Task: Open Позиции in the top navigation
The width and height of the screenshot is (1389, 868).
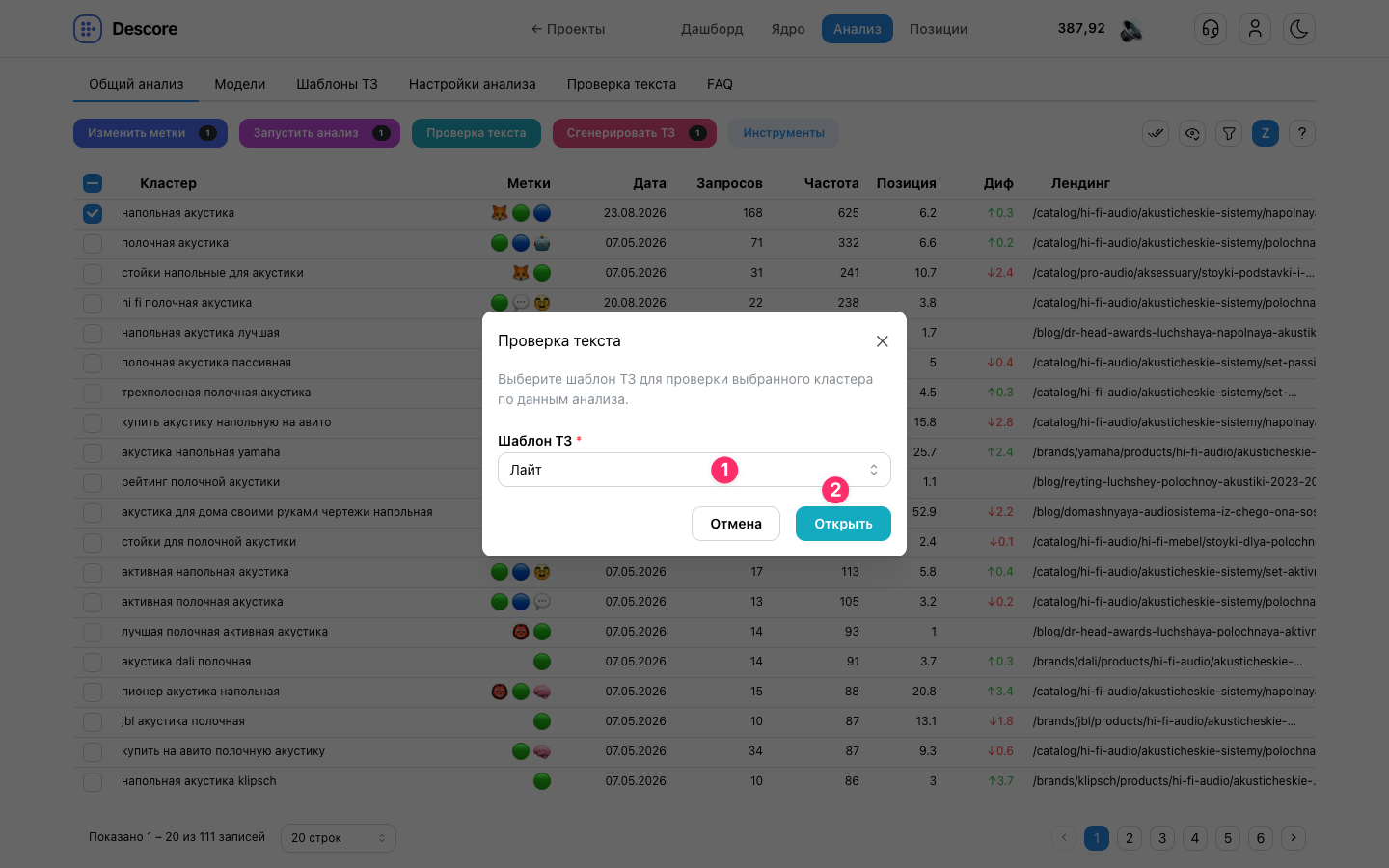Action: 939,29
